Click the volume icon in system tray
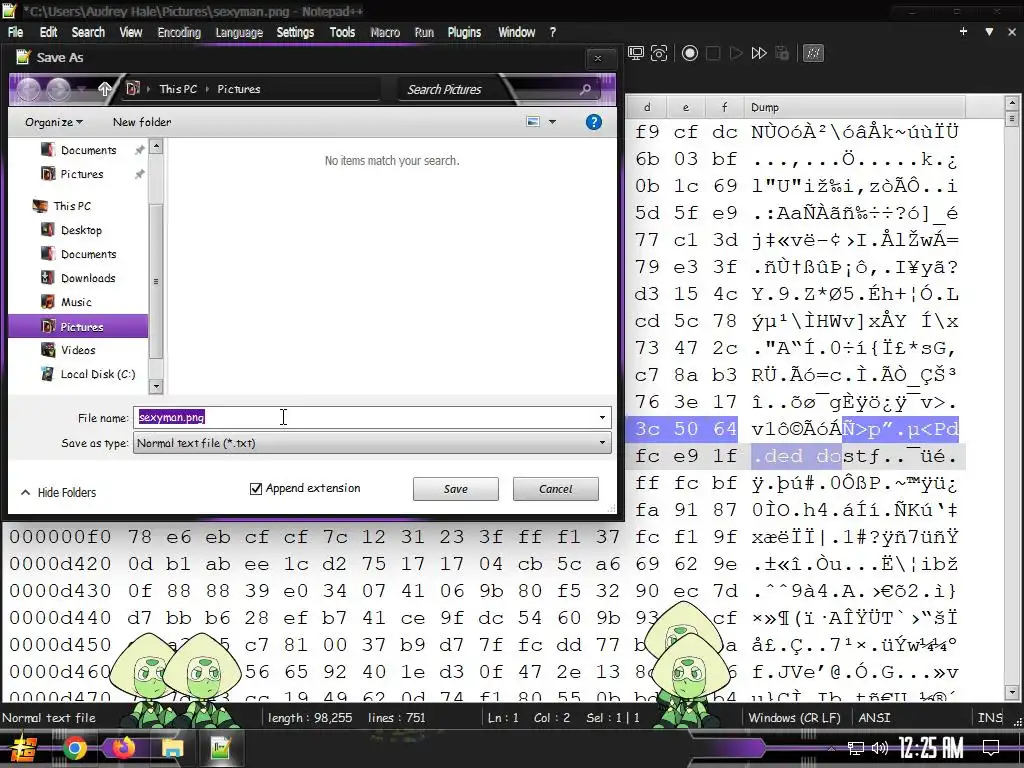The height and width of the screenshot is (768, 1024). [x=879, y=748]
